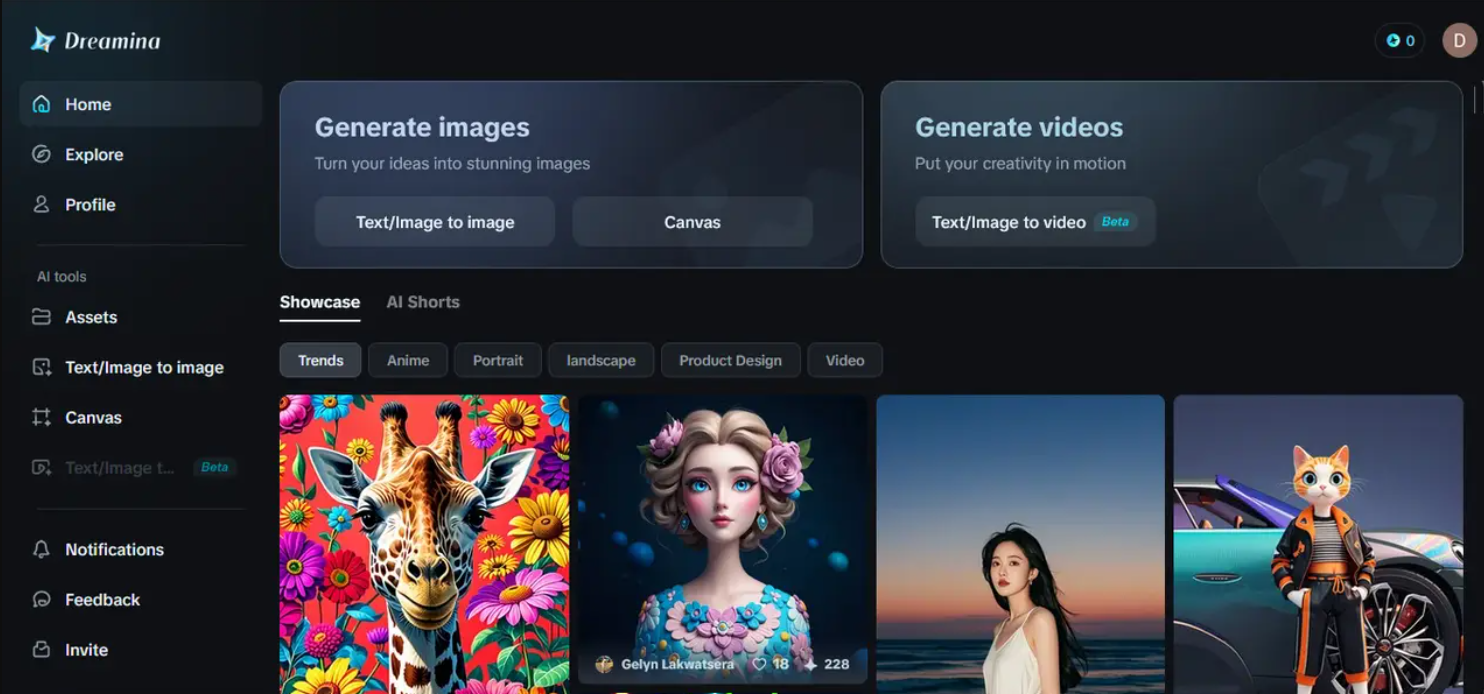
Task: Click the Assets folder icon
Action: pos(41,317)
